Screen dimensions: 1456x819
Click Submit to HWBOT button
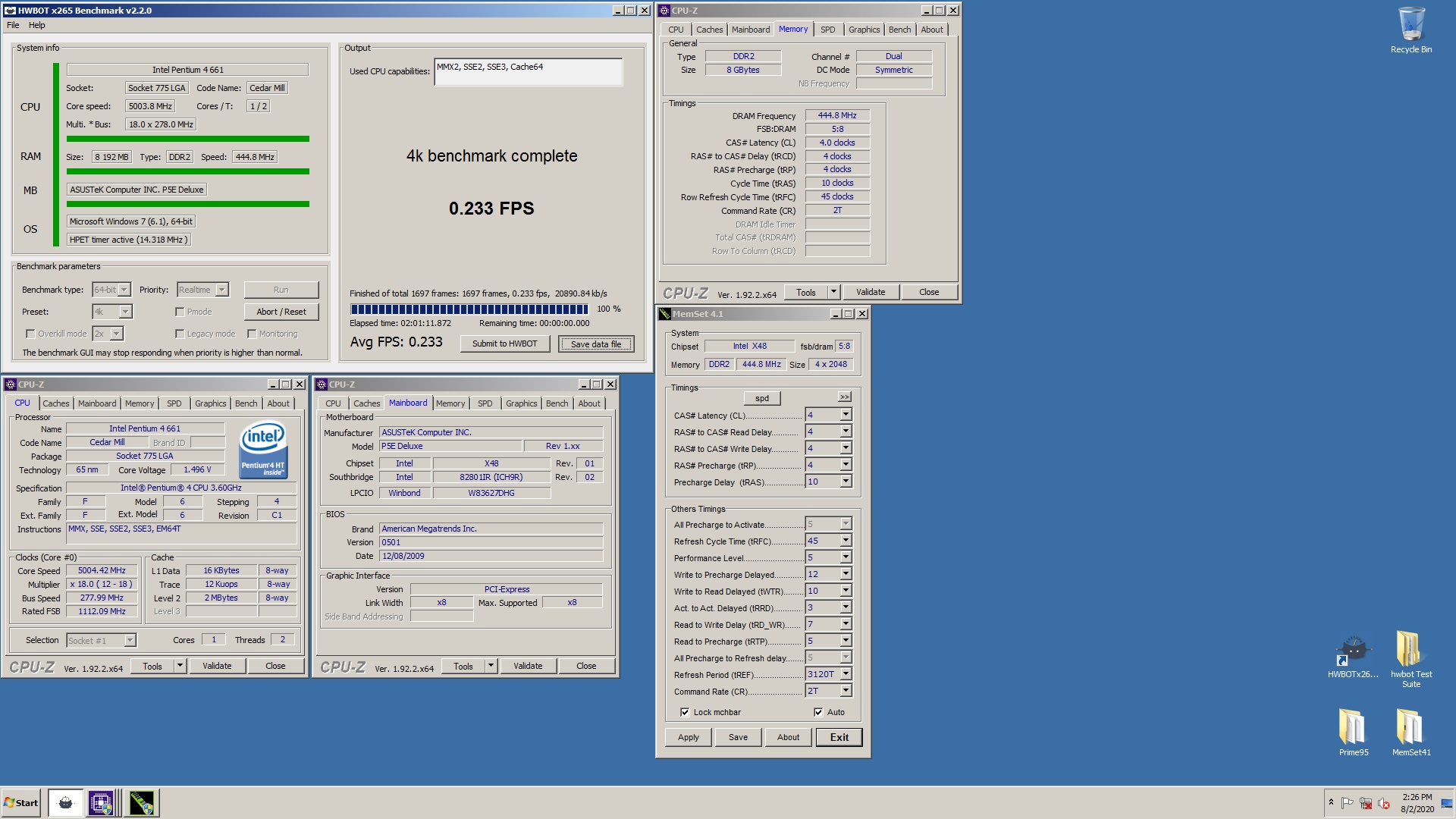(505, 344)
